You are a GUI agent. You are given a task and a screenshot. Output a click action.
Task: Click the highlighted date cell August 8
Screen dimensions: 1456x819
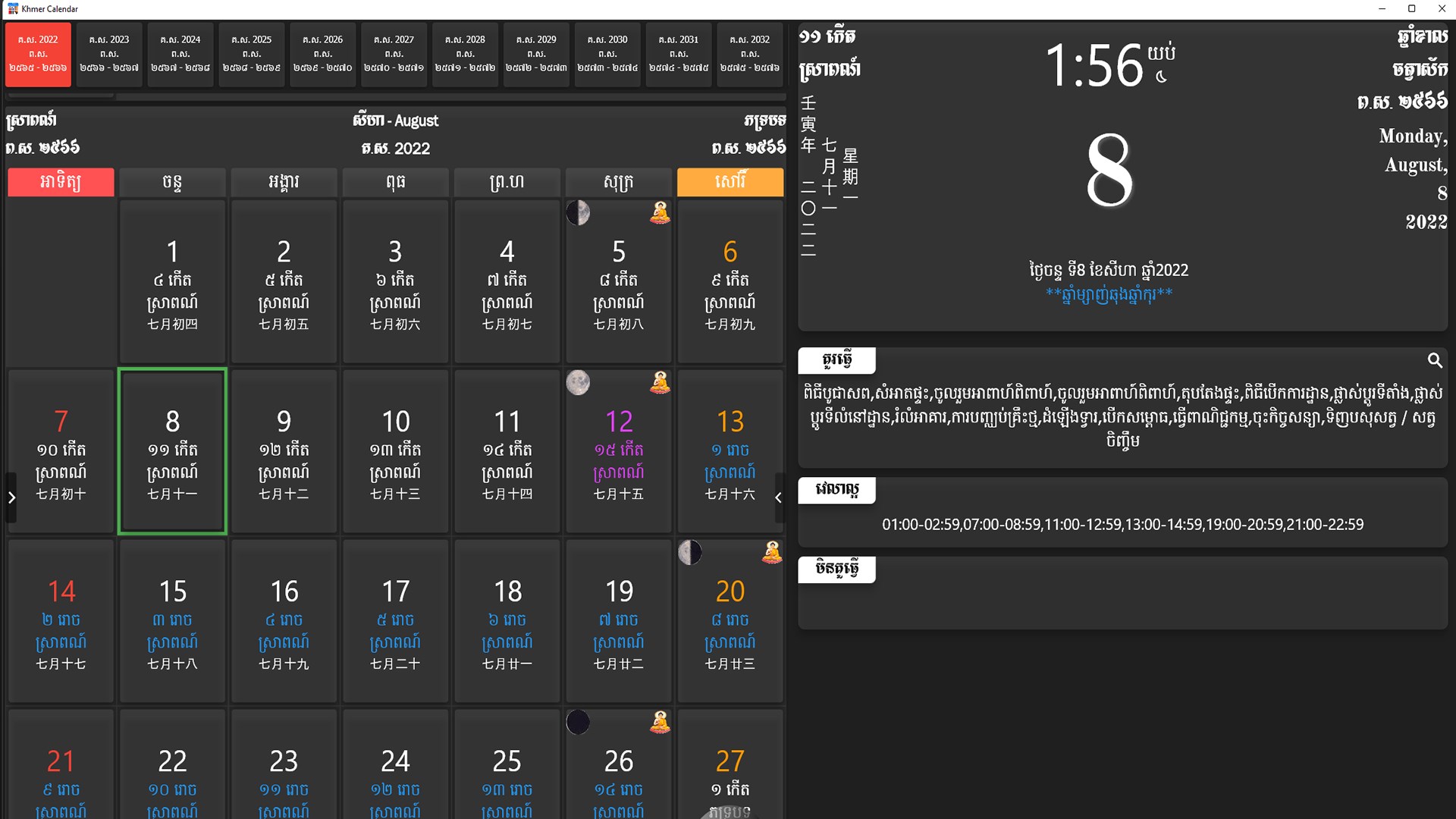click(x=172, y=451)
